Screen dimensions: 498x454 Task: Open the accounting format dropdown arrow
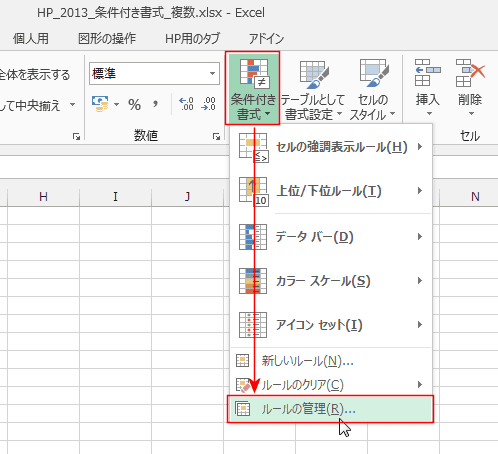click(x=116, y=105)
